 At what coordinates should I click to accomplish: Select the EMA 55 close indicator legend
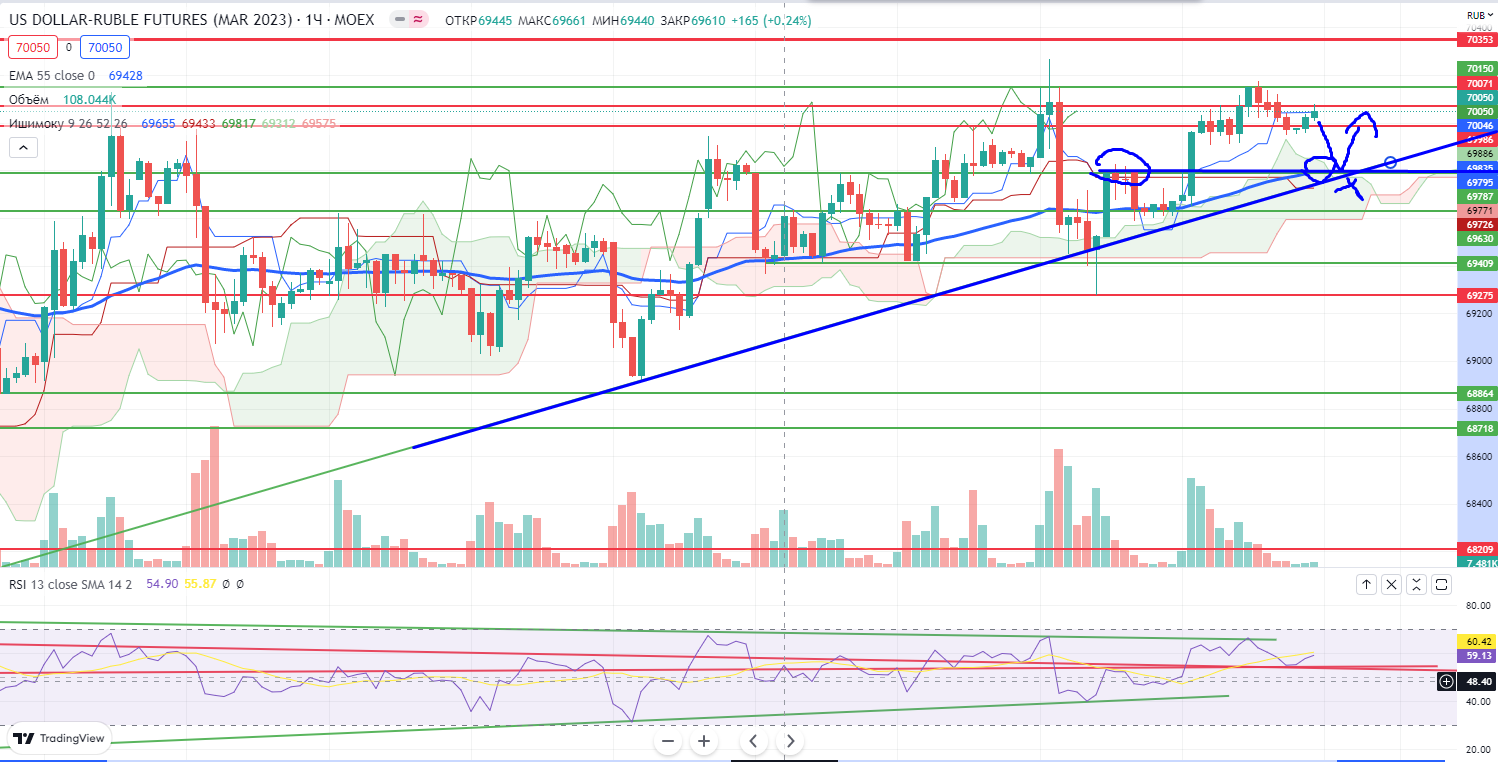[x=51, y=75]
